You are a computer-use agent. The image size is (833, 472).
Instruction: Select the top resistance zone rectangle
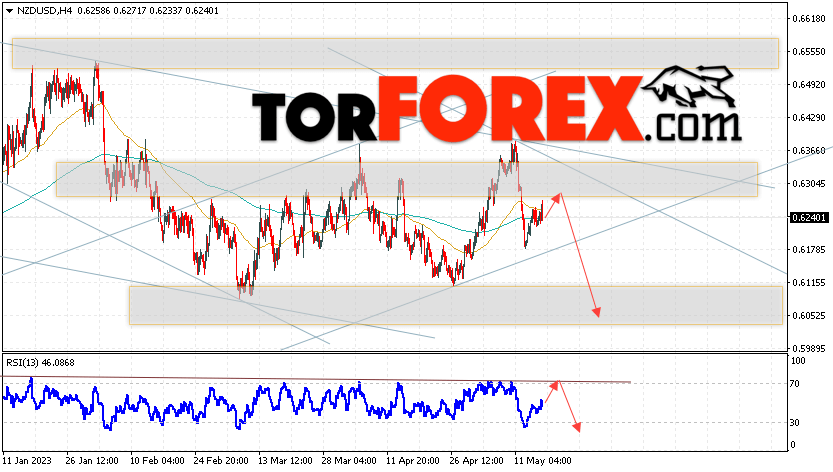click(395, 53)
